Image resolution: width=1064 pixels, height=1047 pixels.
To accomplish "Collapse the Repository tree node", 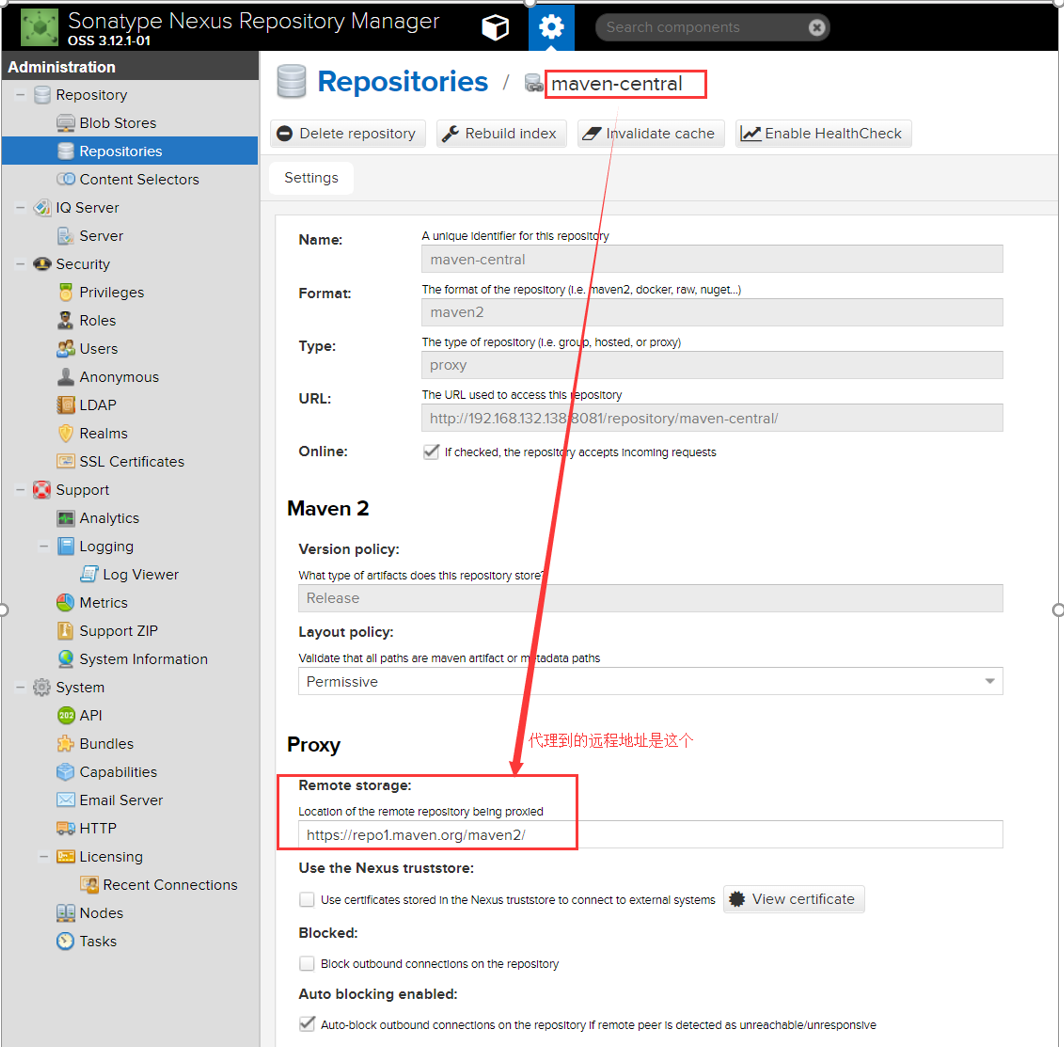I will point(20,95).
